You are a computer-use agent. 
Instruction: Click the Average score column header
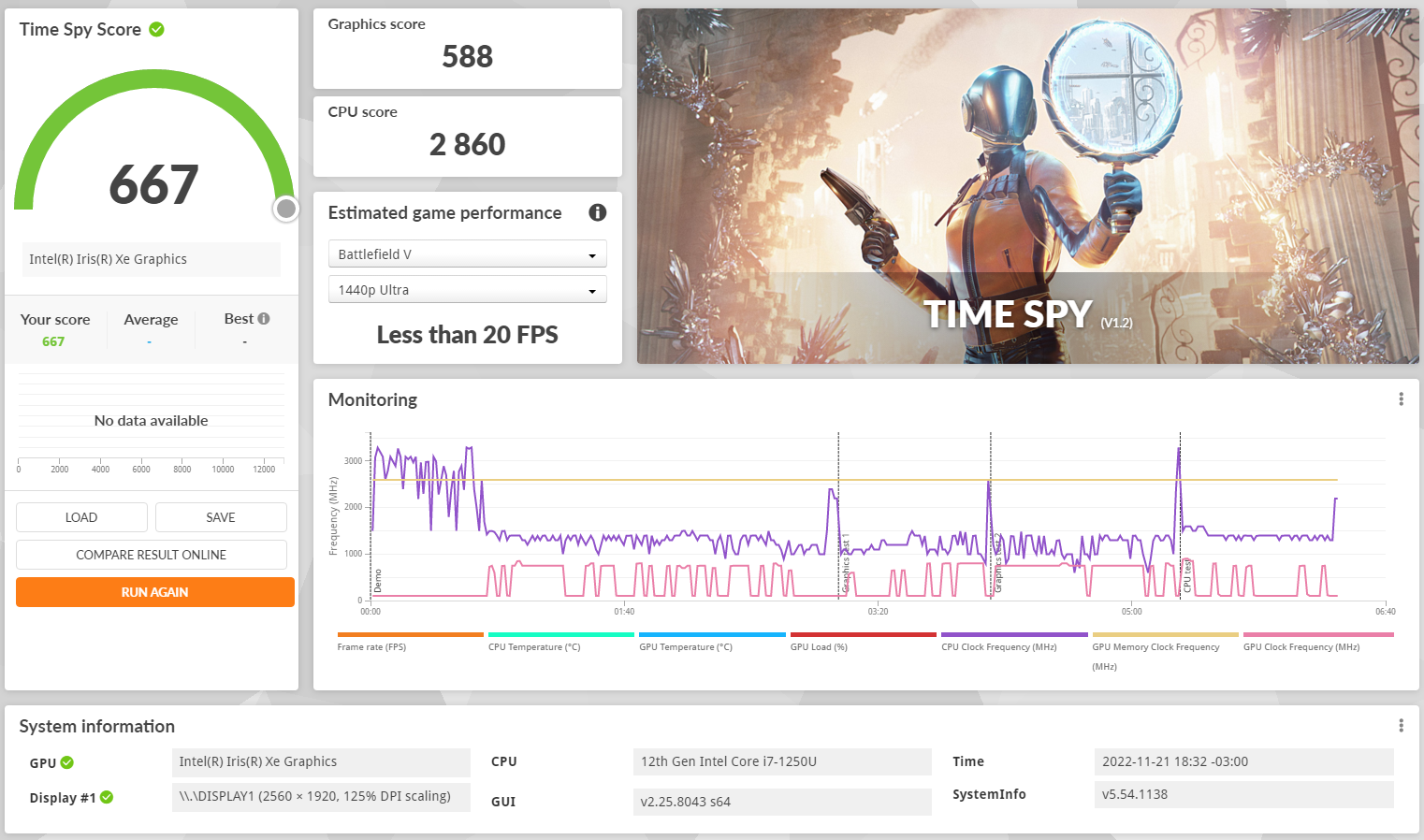[x=151, y=320]
